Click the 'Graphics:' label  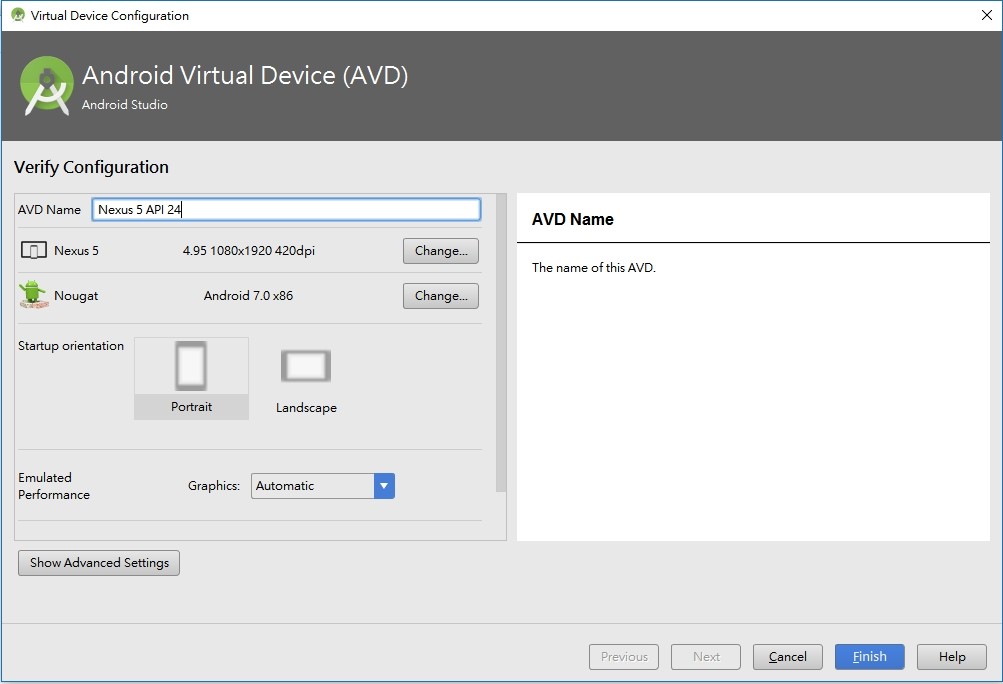tap(214, 486)
